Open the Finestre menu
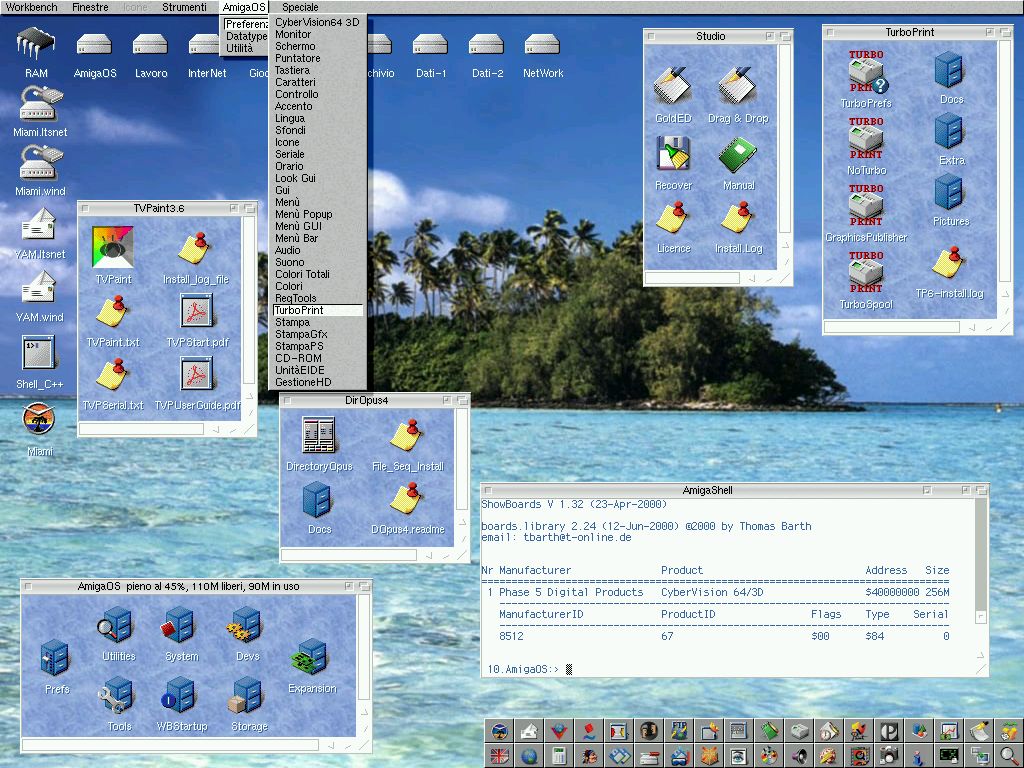The image size is (1024, 768). coord(91,7)
